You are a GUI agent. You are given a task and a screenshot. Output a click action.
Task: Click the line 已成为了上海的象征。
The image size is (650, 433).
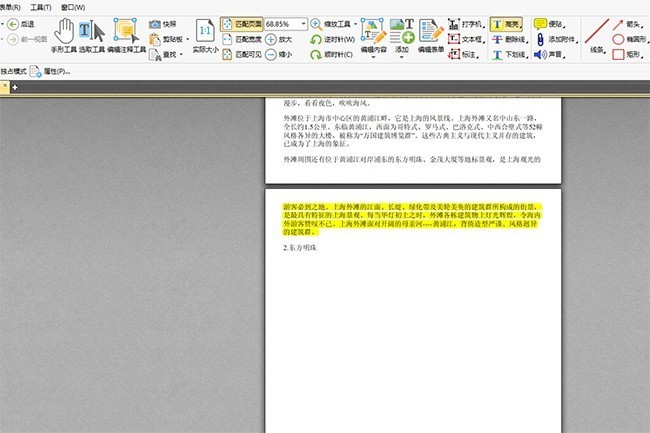coord(317,144)
